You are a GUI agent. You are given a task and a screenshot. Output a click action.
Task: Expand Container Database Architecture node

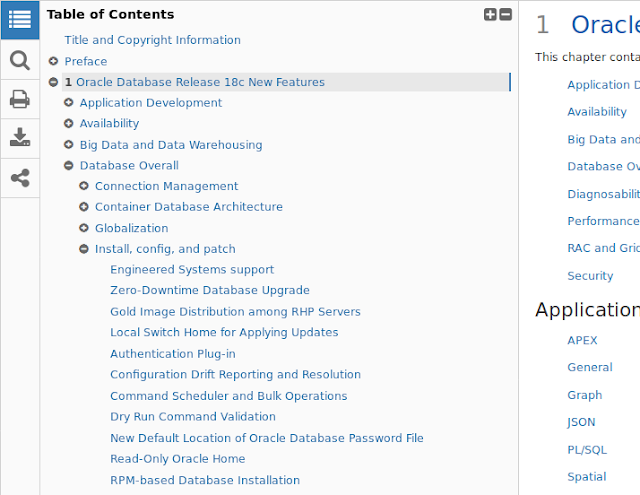click(84, 207)
